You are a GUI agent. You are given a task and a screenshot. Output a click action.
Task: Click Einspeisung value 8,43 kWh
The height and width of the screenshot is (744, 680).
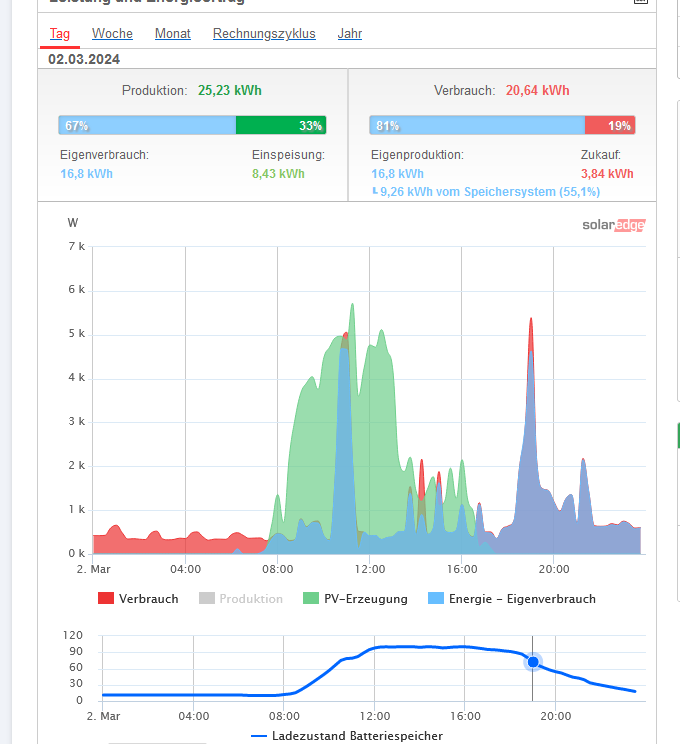pyautogui.click(x=278, y=174)
